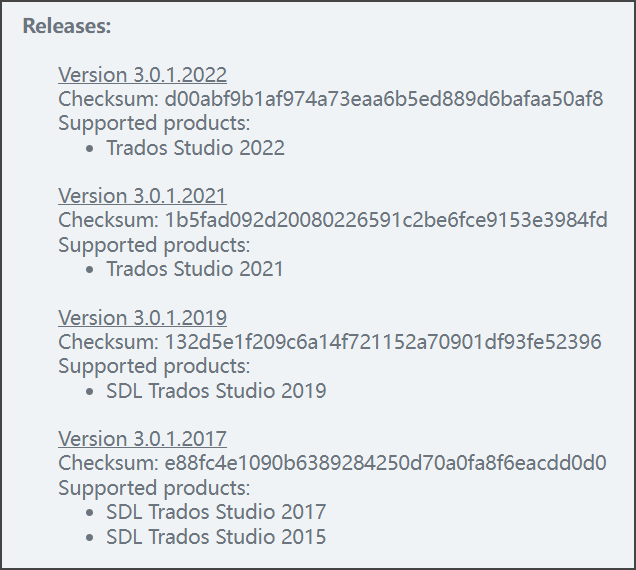Click the bullet beside SDL Trados Studio 2015
The width and height of the screenshot is (636, 570).
pos(92,538)
